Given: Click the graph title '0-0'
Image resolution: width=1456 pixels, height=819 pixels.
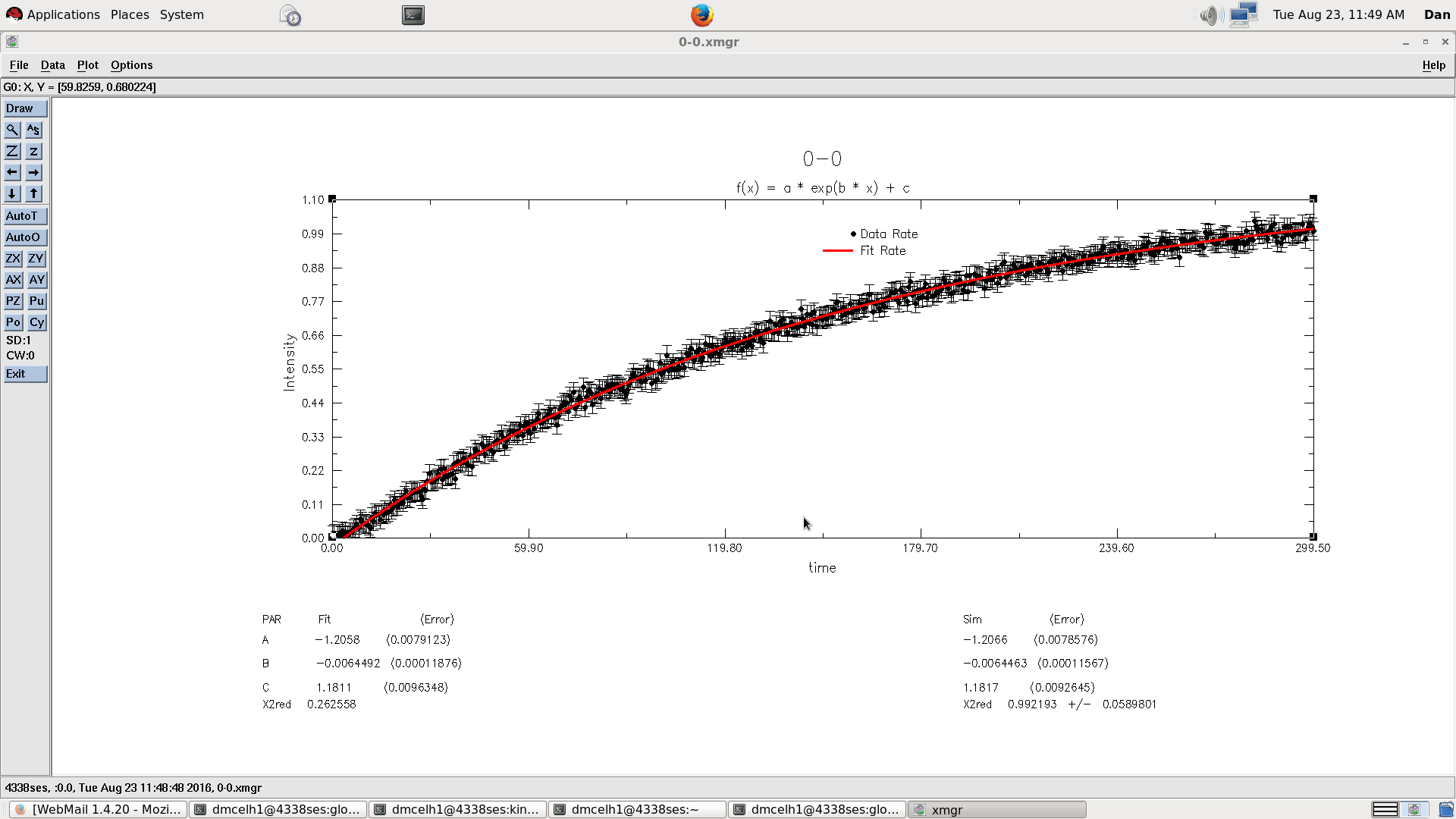Looking at the screenshot, I should [x=822, y=159].
